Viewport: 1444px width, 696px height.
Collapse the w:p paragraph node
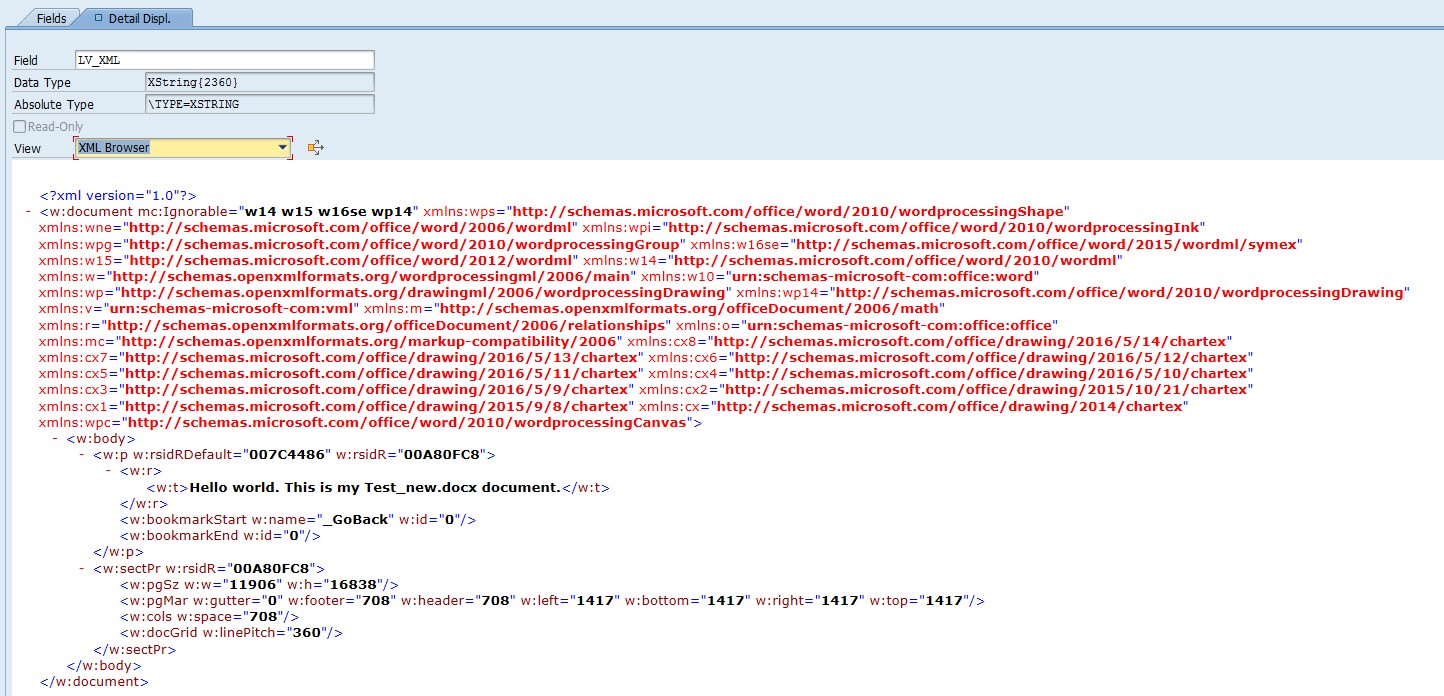tap(82, 455)
